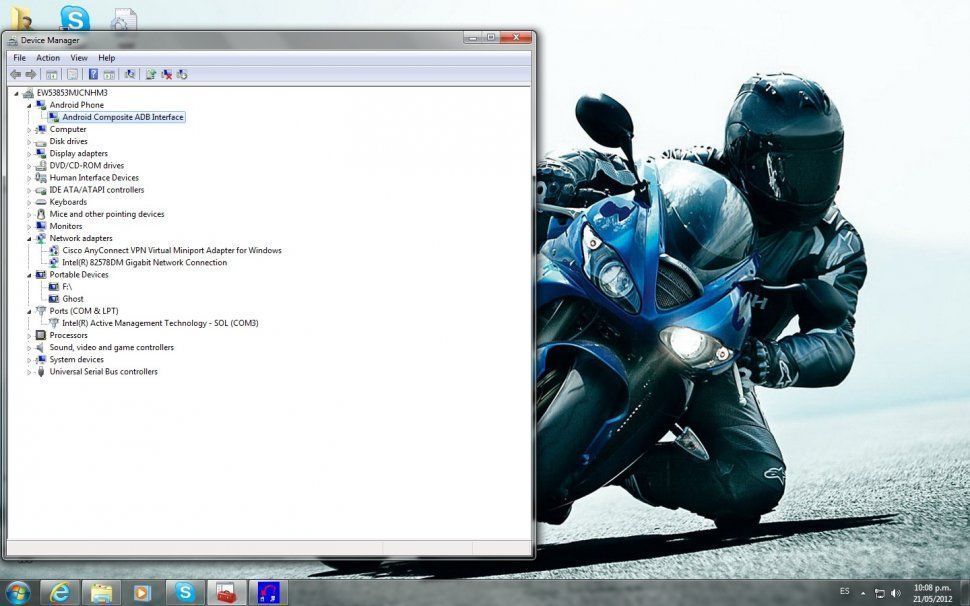Show hidden tray icons arrow
This screenshot has width=970, height=606.
point(863,594)
